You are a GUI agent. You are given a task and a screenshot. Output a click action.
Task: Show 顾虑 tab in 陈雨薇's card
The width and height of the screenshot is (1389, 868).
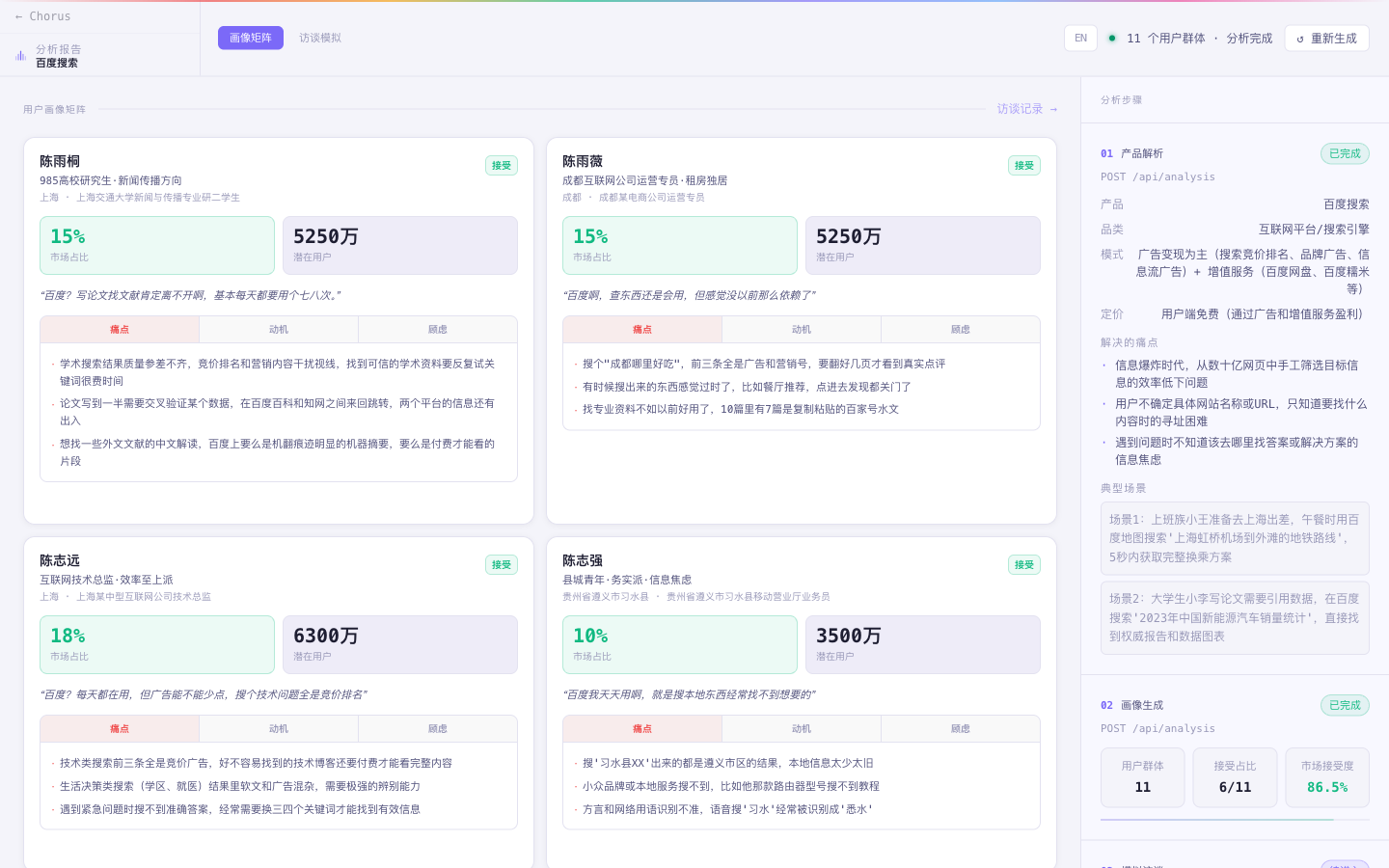[x=960, y=330]
